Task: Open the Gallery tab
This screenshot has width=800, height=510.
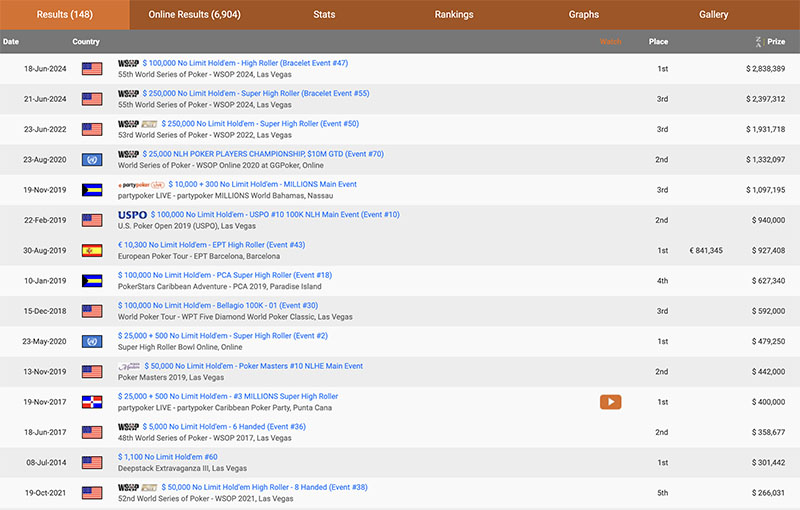Action: pos(714,15)
